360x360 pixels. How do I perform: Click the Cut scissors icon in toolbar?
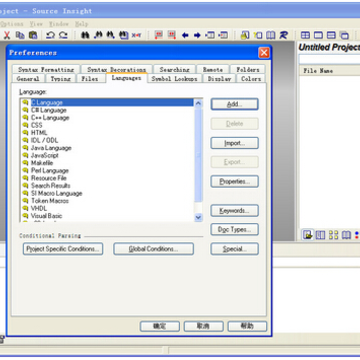click(7, 35)
